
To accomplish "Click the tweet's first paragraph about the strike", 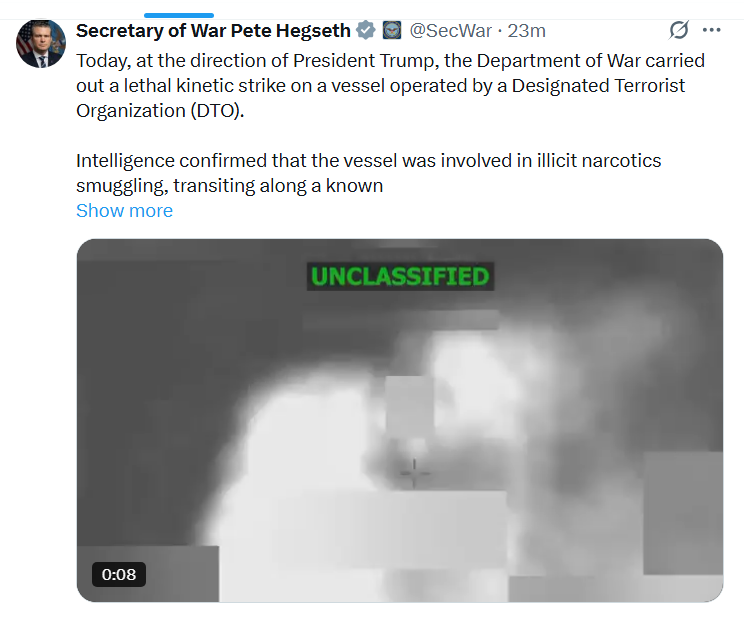I will 390,85.
